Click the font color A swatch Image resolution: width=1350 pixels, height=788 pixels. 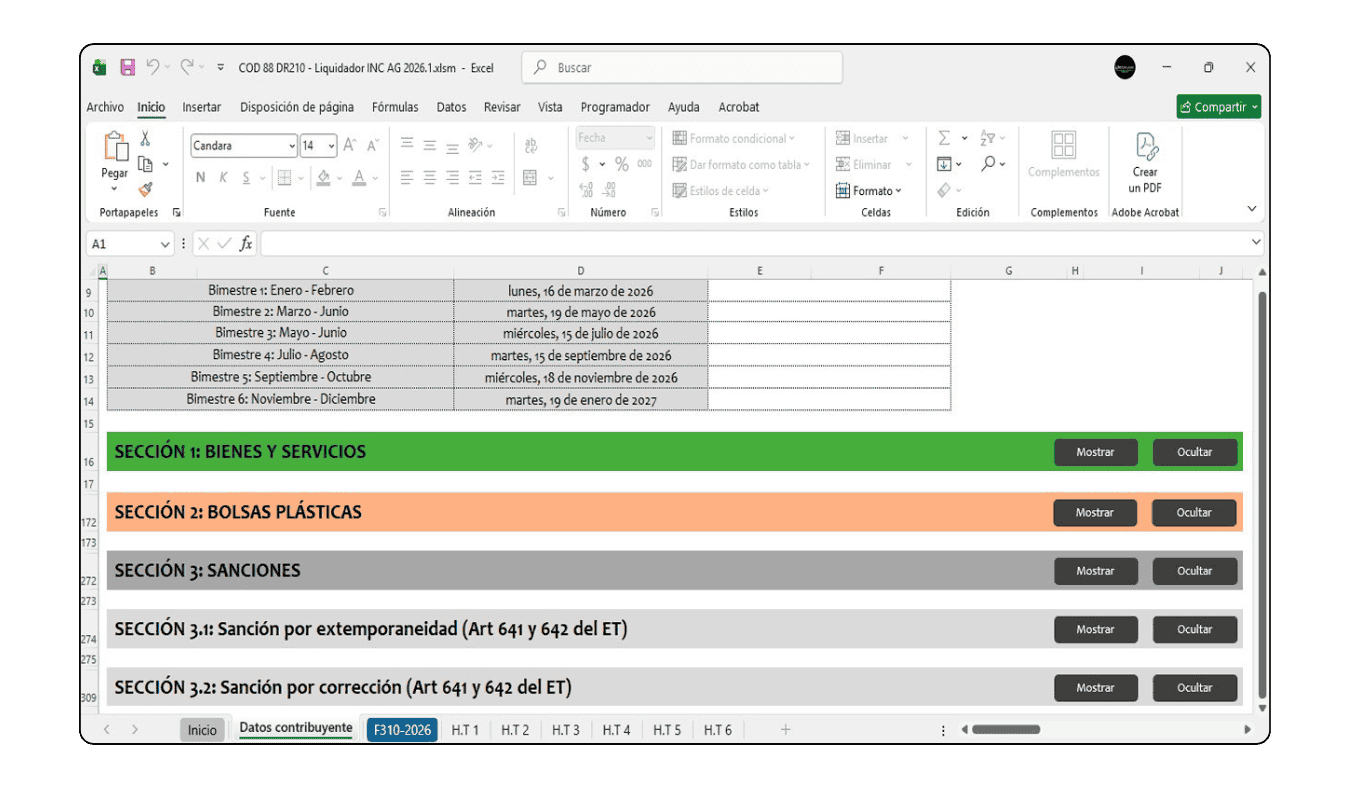click(x=359, y=178)
